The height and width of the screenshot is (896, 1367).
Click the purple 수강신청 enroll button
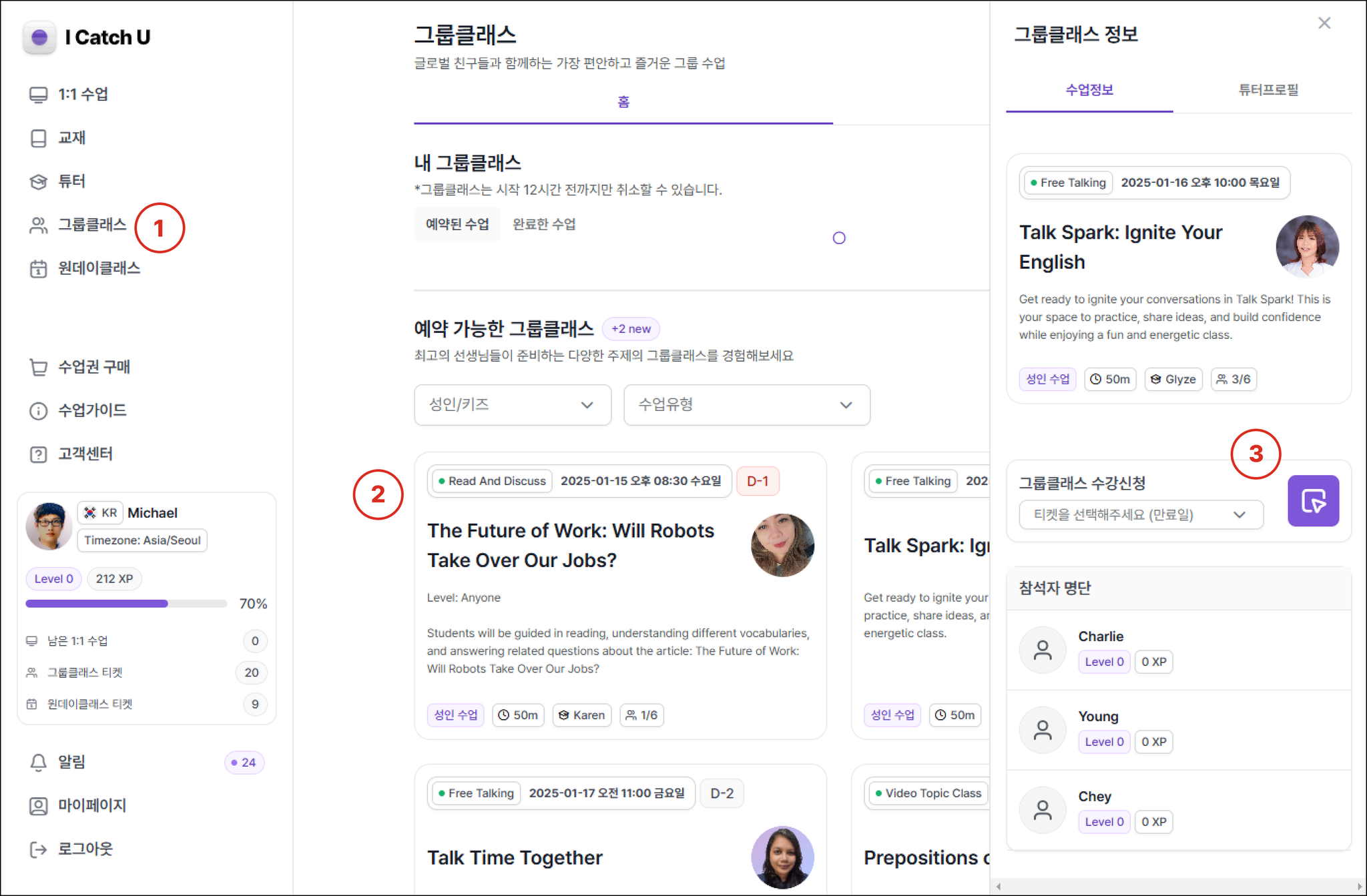pyautogui.click(x=1312, y=501)
